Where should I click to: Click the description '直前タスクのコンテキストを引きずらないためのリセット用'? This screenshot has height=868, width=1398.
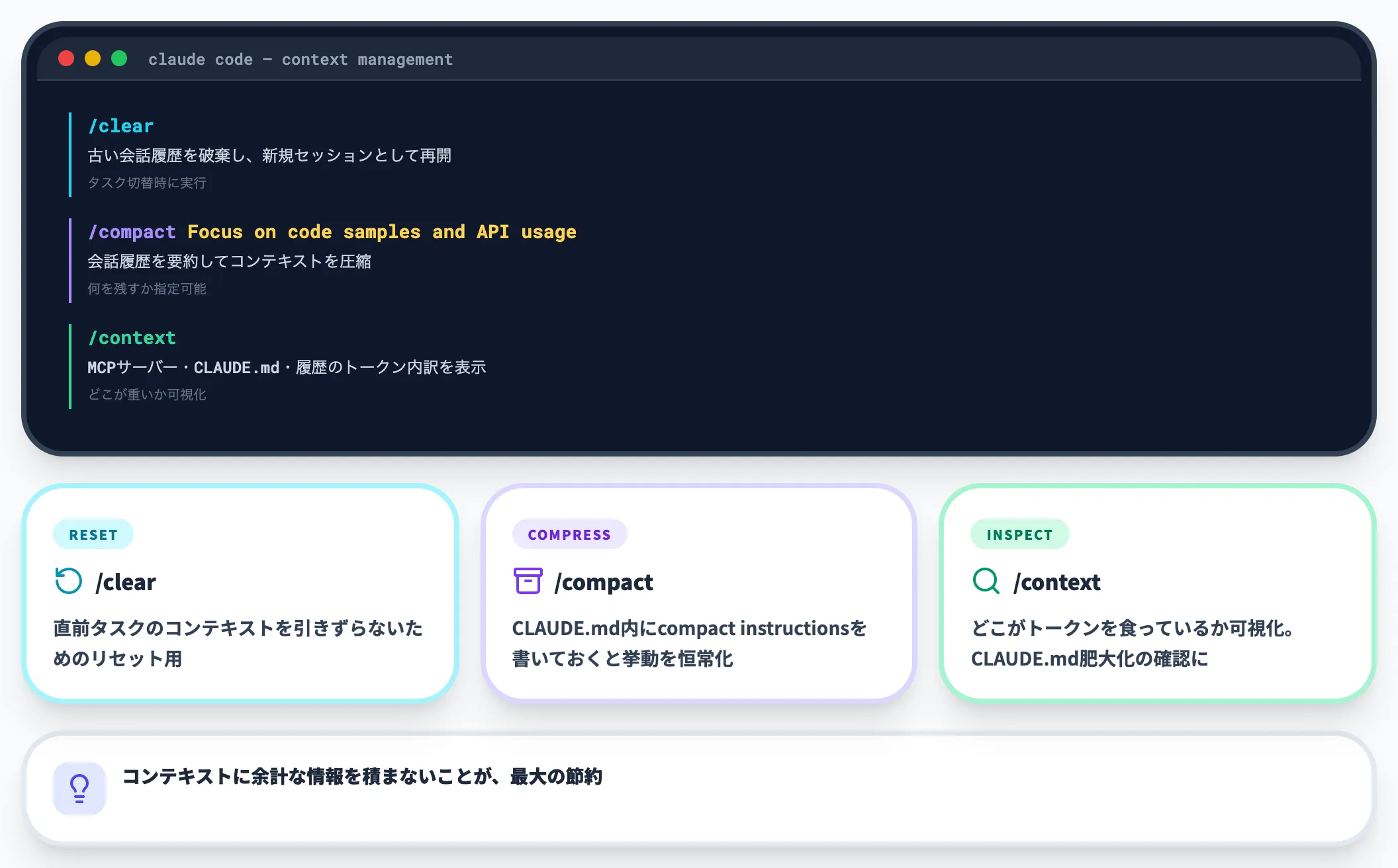pos(238,643)
